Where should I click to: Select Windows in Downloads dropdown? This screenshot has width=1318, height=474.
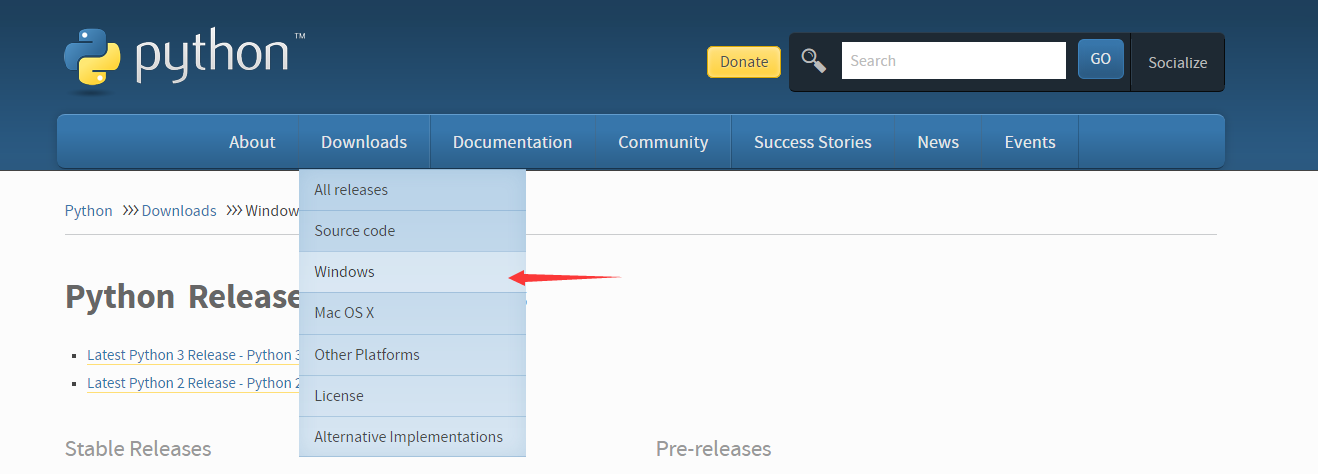412,272
